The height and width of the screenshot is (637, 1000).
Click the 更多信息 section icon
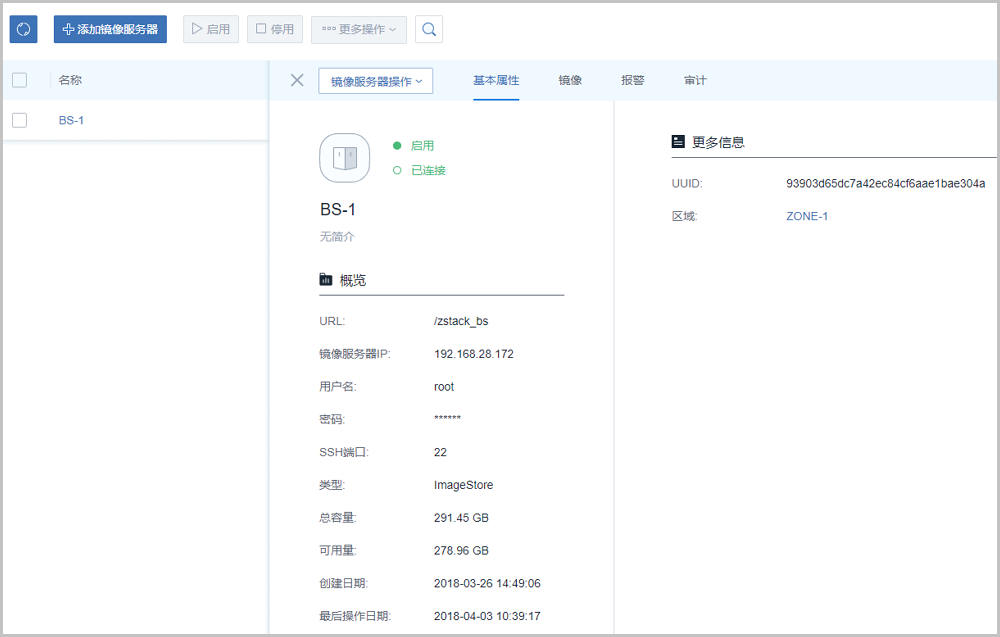coord(678,142)
